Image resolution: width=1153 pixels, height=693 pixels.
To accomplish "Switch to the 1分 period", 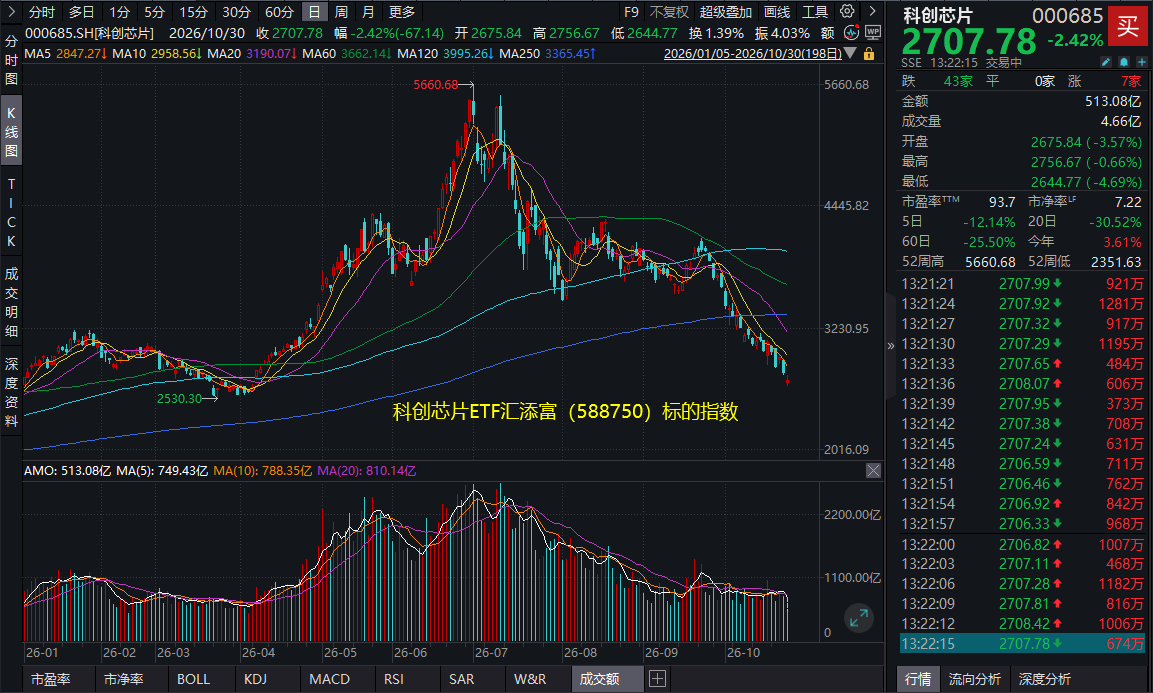I will tap(119, 12).
